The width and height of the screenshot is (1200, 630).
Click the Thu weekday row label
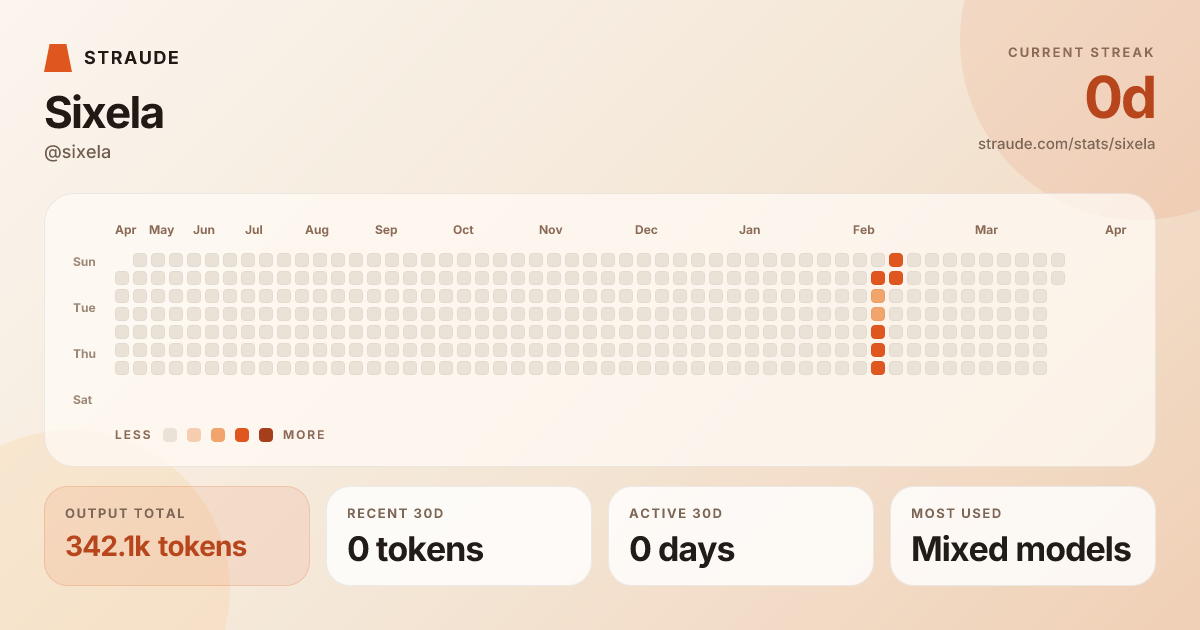click(84, 354)
